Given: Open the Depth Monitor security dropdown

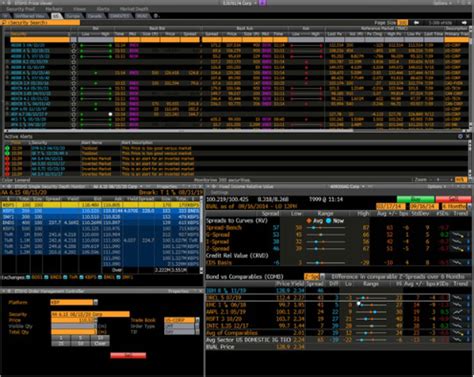Looking at the screenshot, I should pos(141,186).
